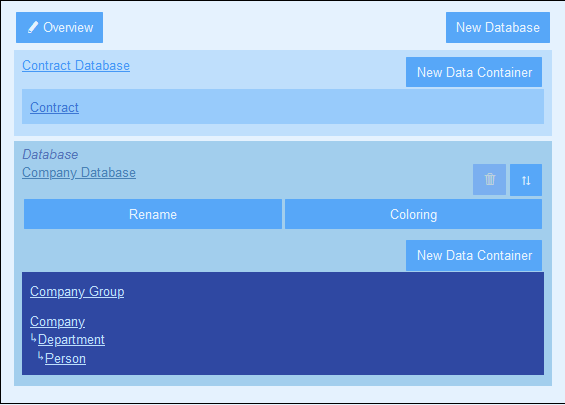Open the Company Database link
The width and height of the screenshot is (565, 405).
point(79,173)
